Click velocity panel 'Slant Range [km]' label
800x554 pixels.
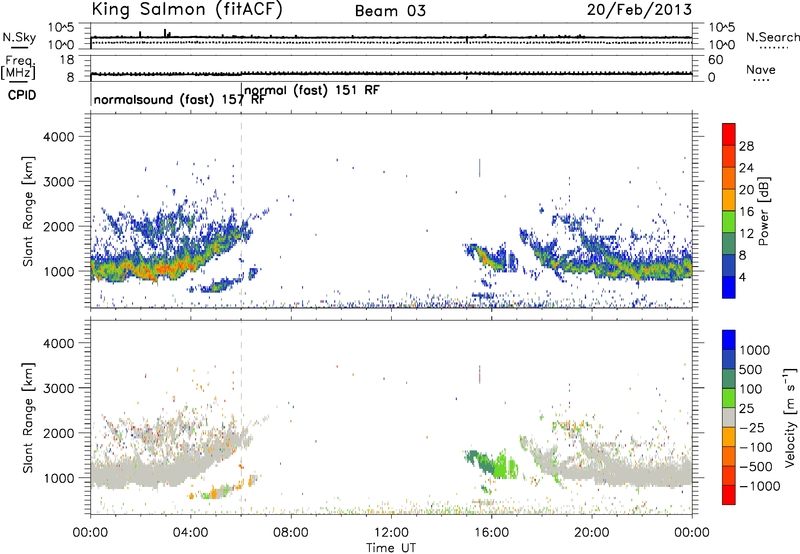click(28, 418)
